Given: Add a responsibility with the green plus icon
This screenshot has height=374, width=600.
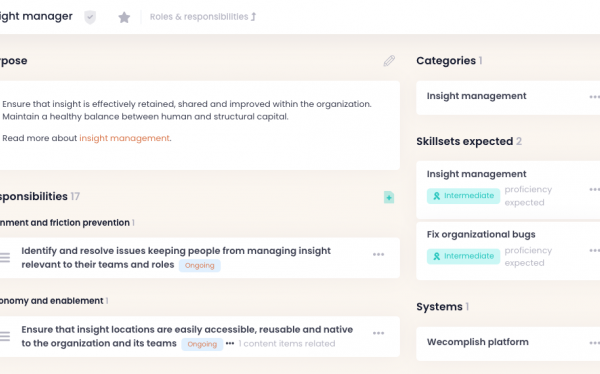Looking at the screenshot, I should pyautogui.click(x=389, y=198).
